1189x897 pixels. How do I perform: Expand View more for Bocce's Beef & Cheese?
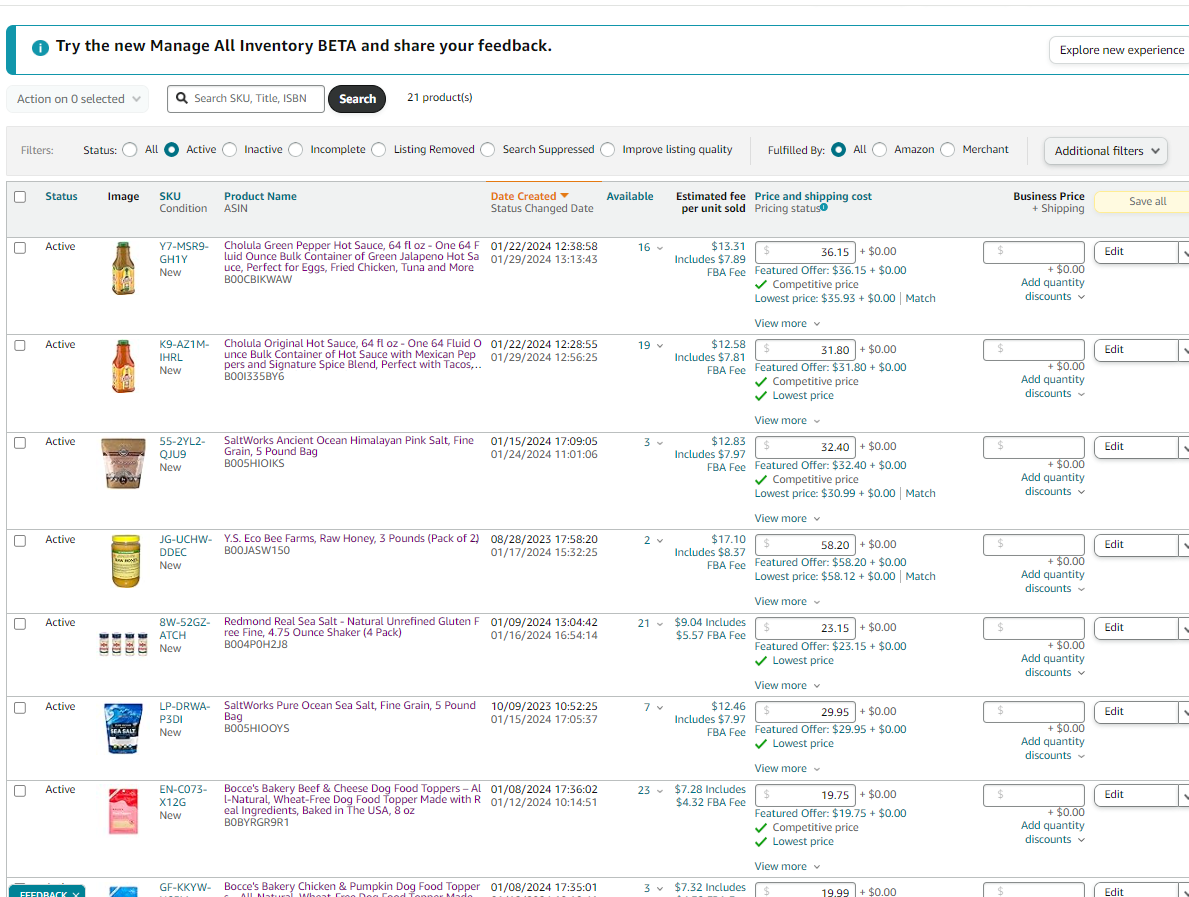point(787,866)
